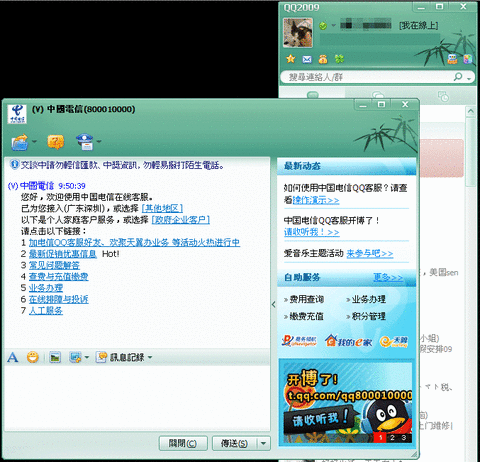The width and height of the screenshot is (480, 462).
Task: Click the police-cap report icon in chat toolbar
Action: pyautogui.click(x=85, y=142)
